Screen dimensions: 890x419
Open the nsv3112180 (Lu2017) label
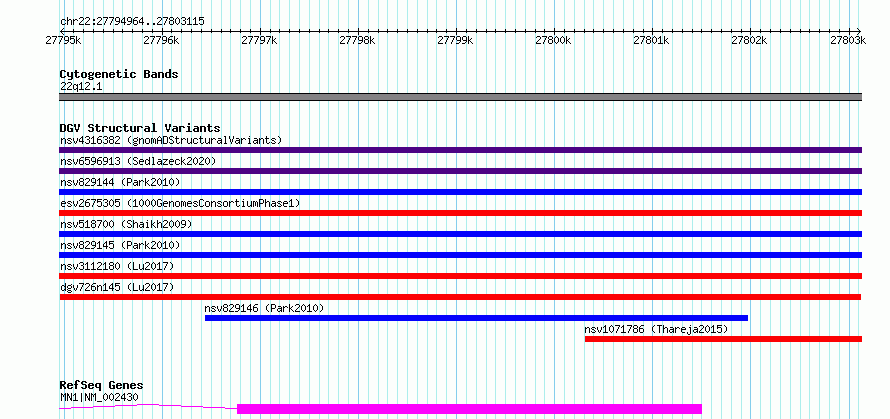pyautogui.click(x=117, y=266)
